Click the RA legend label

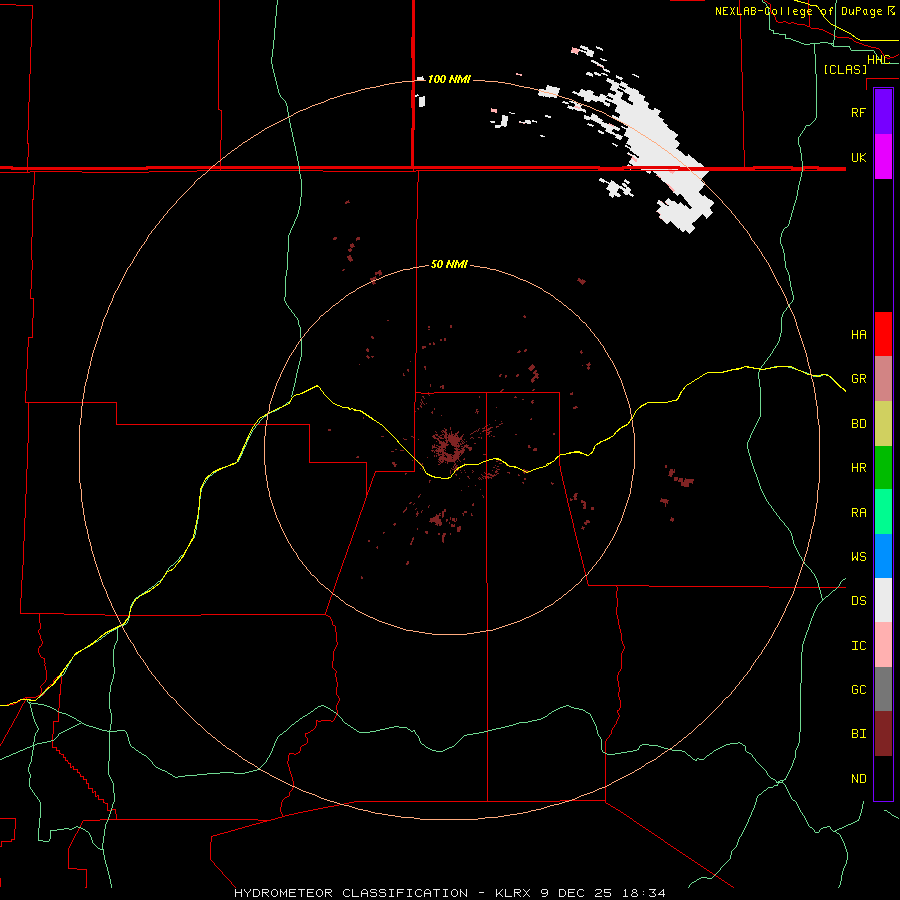click(858, 513)
